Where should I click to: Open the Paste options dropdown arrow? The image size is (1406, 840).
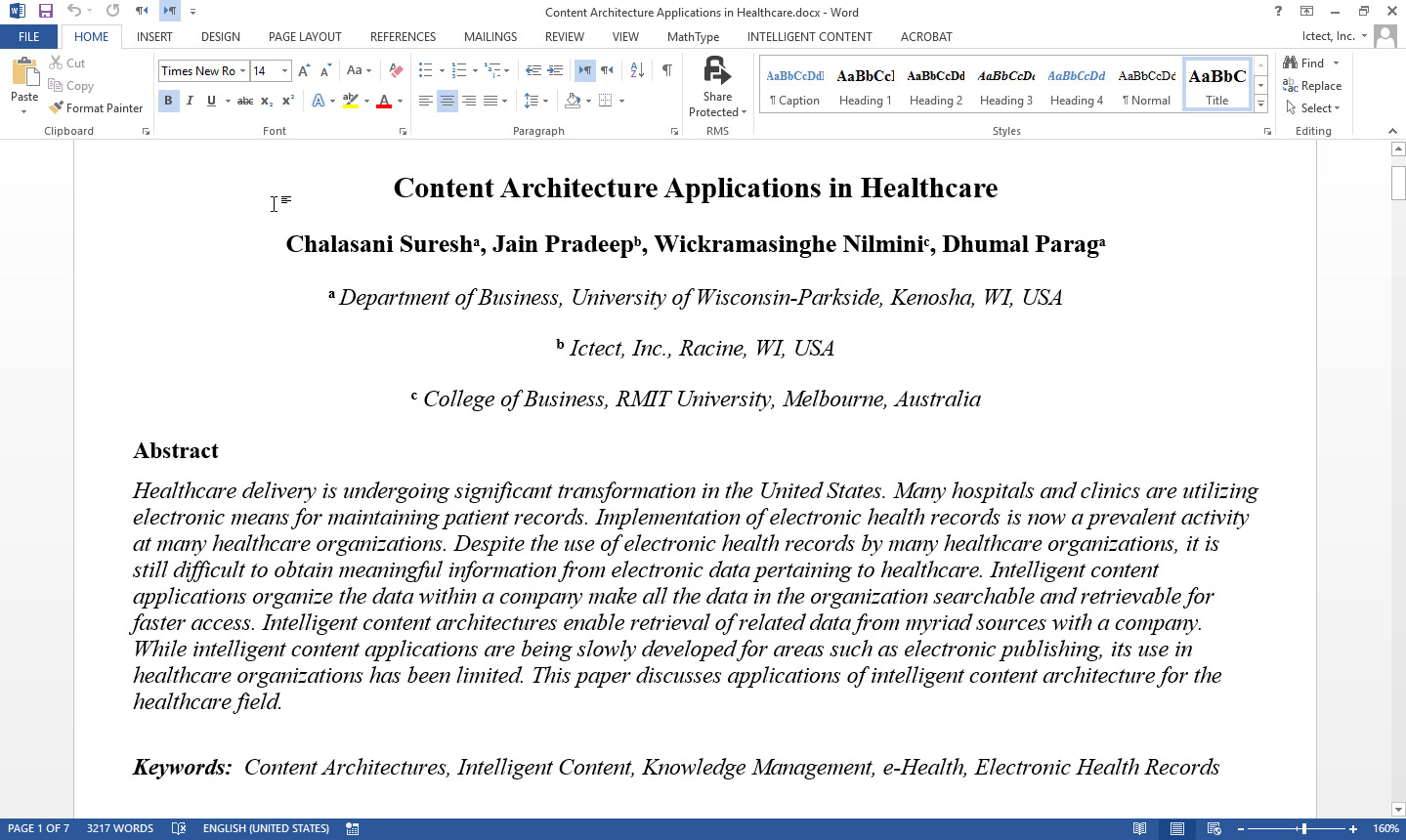point(24,112)
